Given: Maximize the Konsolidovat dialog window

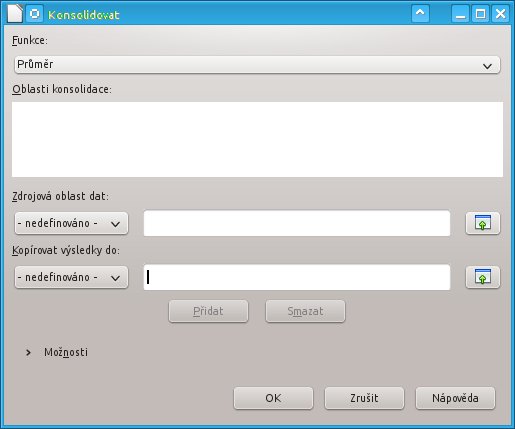Looking at the screenshot, I should point(480,14).
